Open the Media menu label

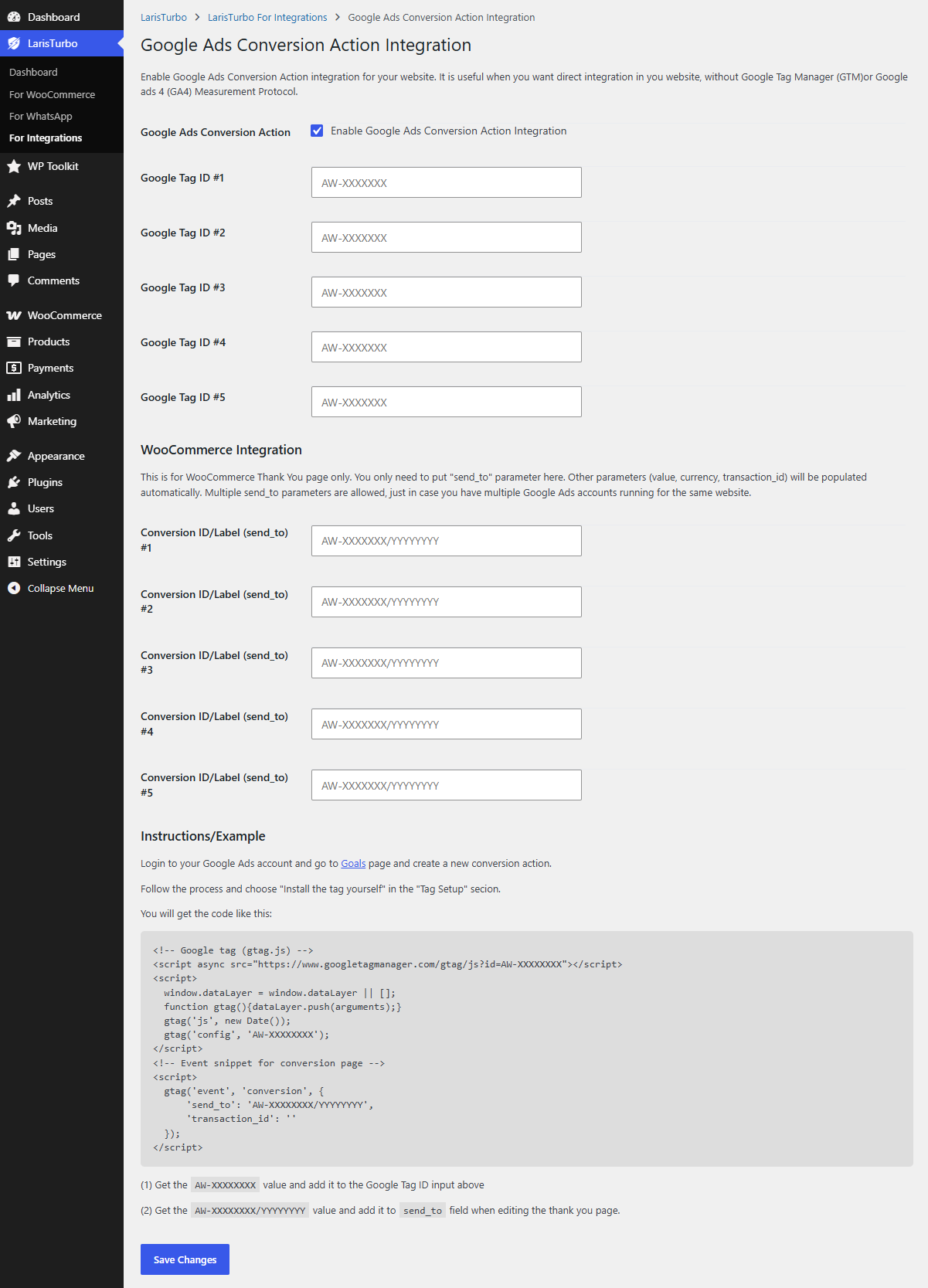[x=42, y=228]
